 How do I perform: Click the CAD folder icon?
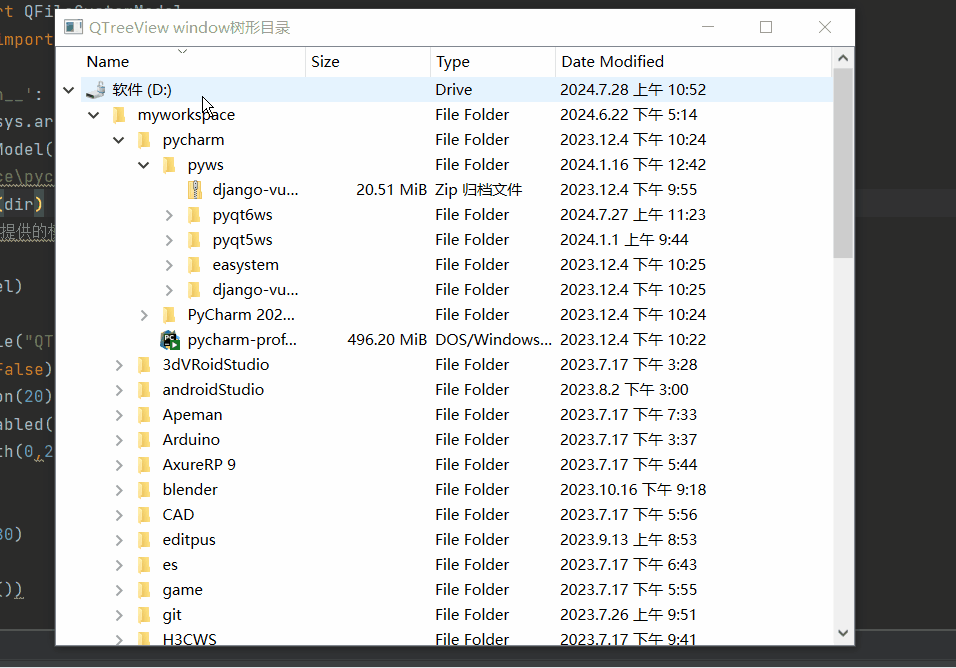point(144,514)
